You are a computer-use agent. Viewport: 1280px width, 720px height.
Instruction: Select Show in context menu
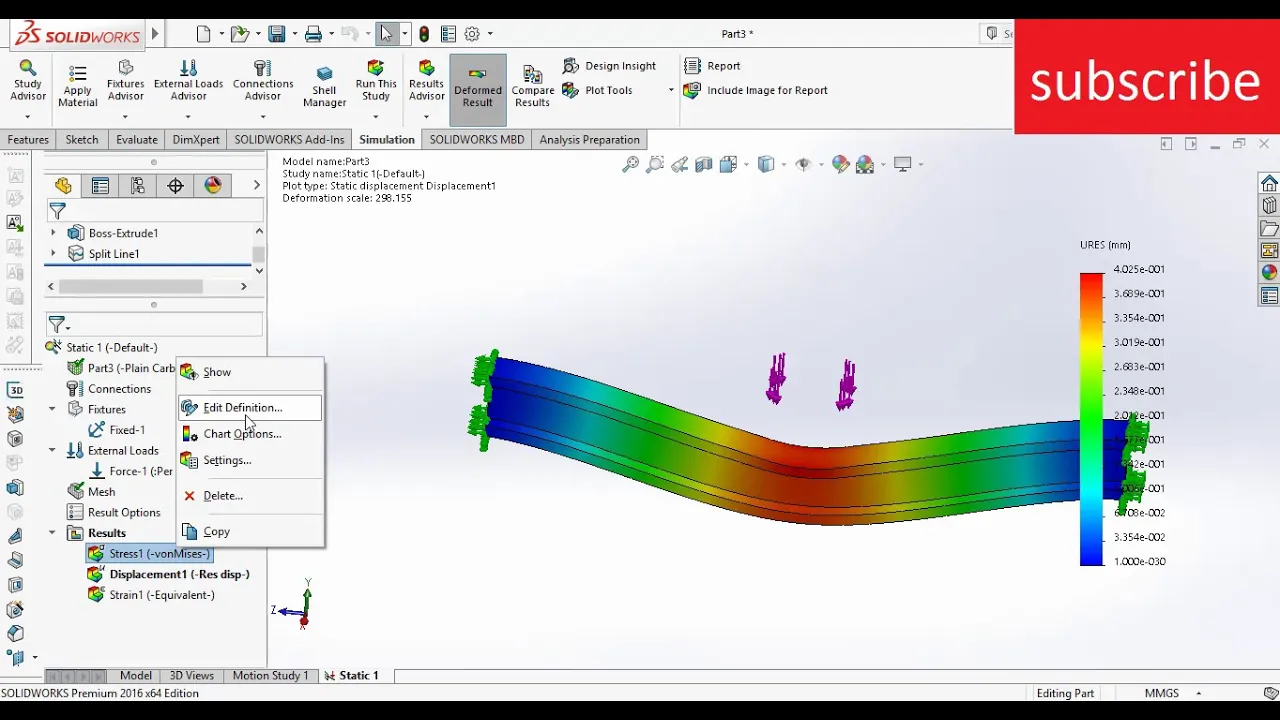[250, 372]
